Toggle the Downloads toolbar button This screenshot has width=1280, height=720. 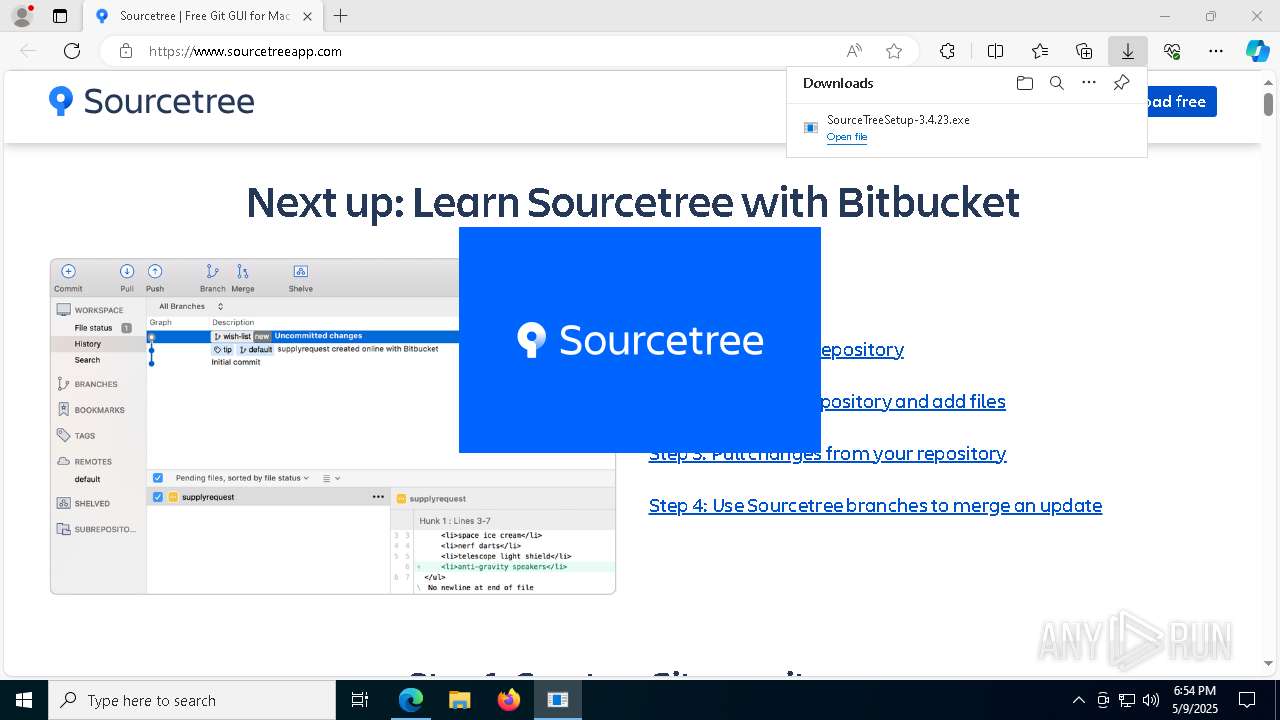pos(1128,51)
